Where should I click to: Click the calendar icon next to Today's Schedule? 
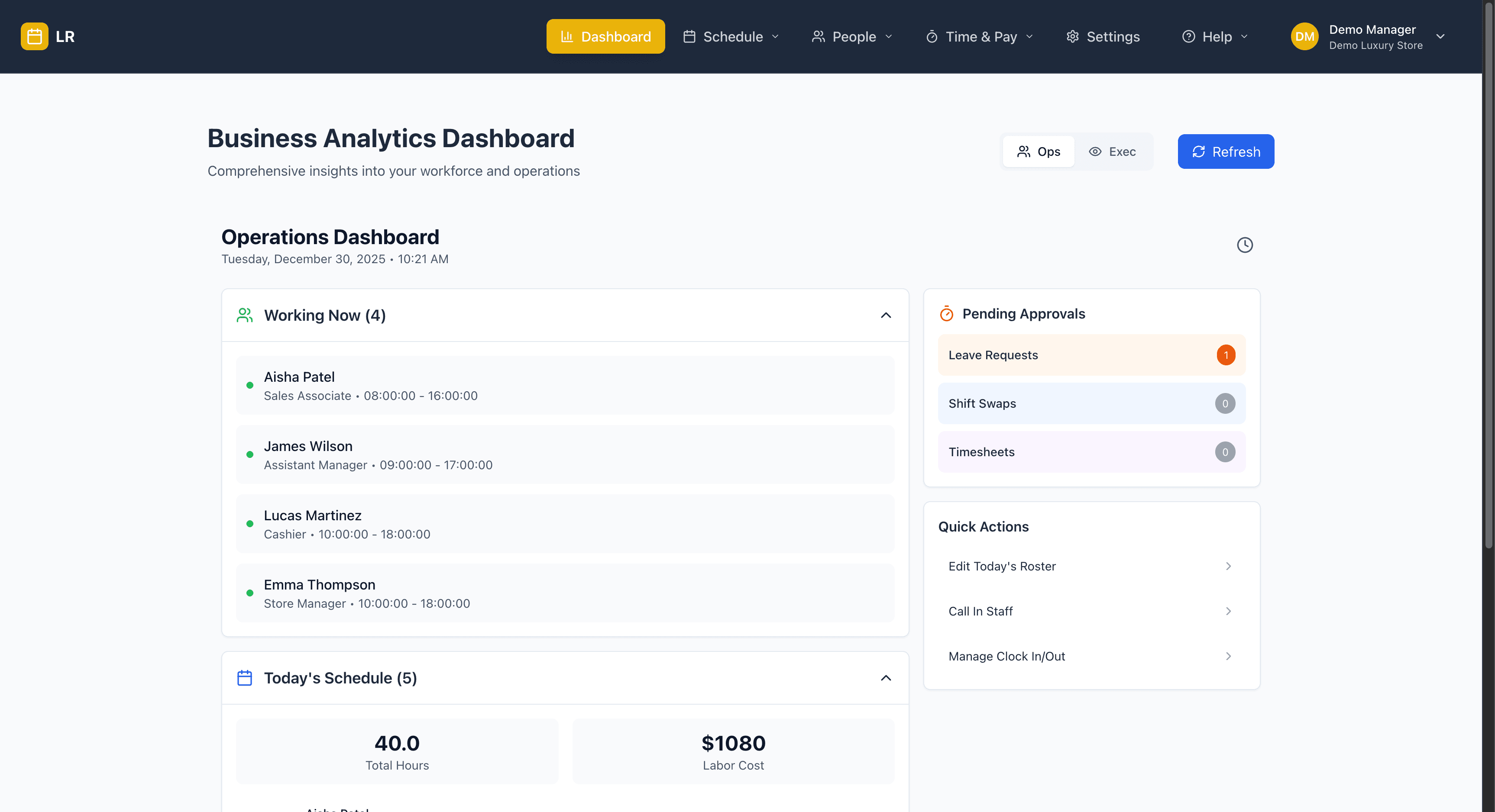click(x=244, y=677)
